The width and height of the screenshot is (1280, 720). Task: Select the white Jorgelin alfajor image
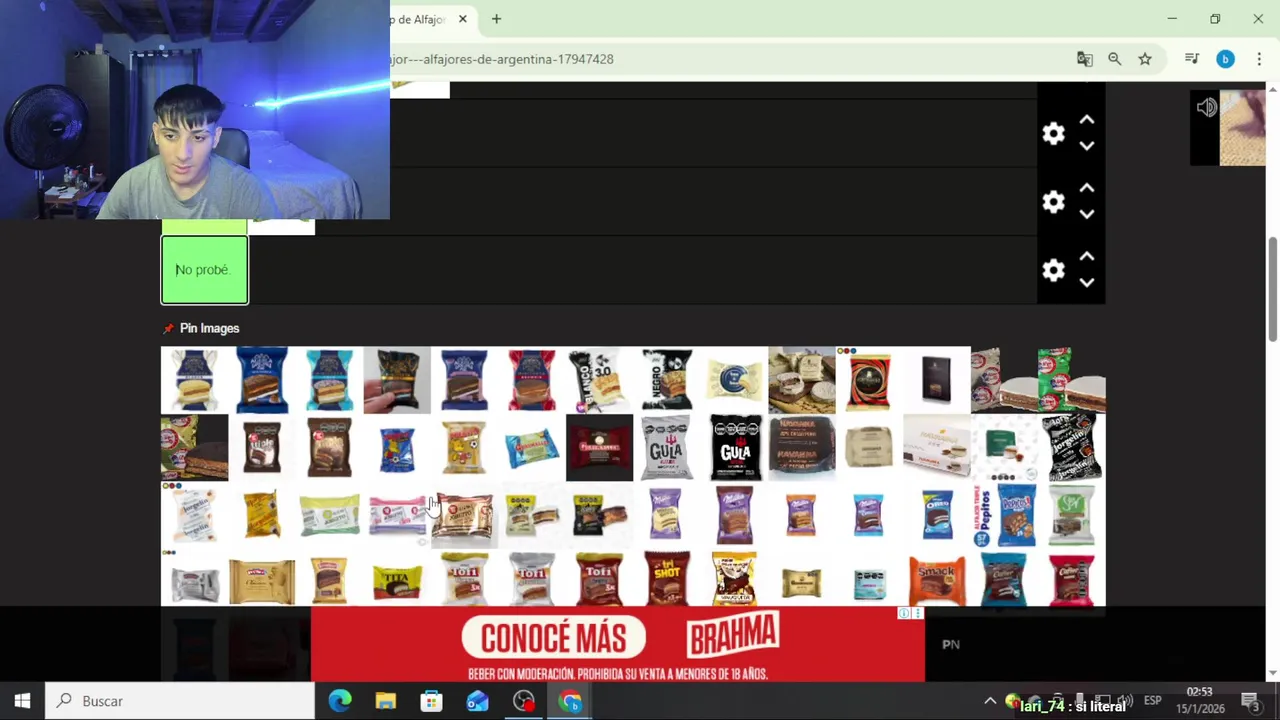coord(194,515)
